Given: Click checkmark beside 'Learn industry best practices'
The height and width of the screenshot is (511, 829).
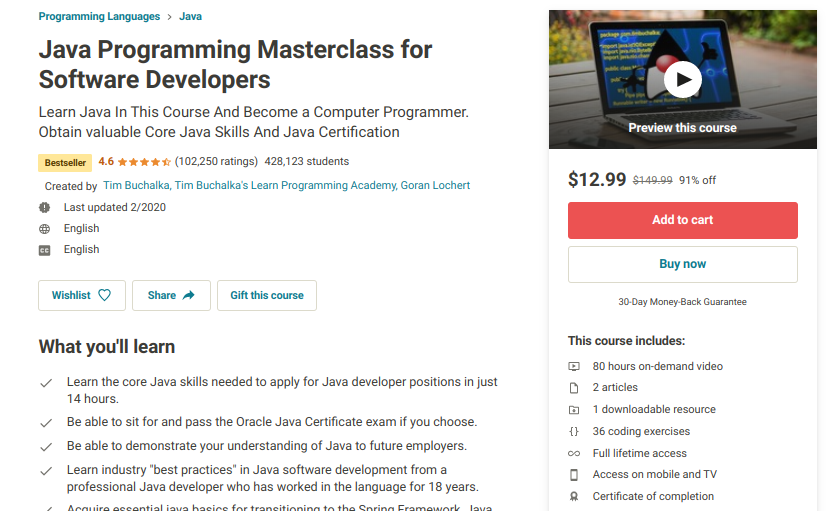Looking at the screenshot, I should pos(46,471).
